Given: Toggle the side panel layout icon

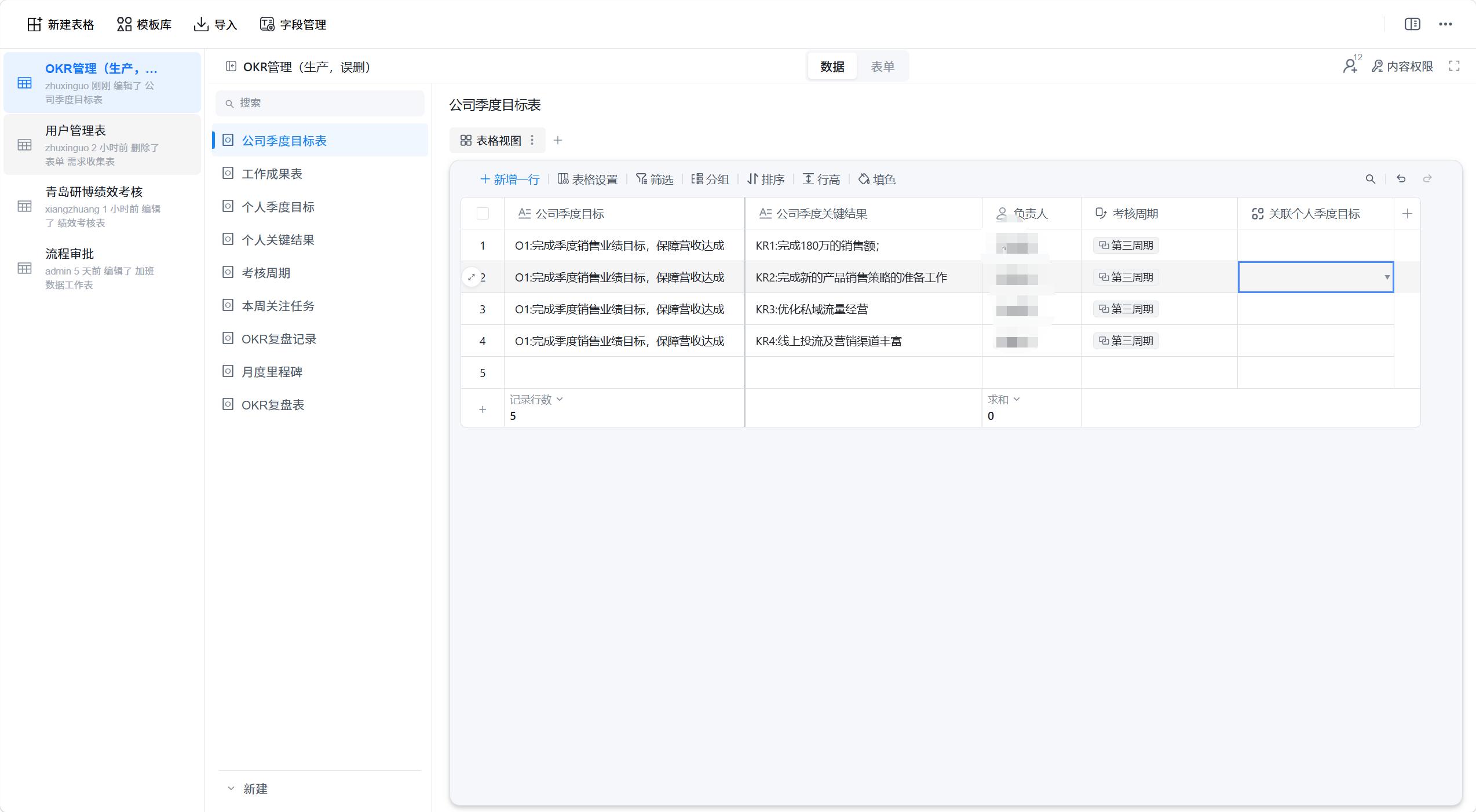Looking at the screenshot, I should [1412, 24].
